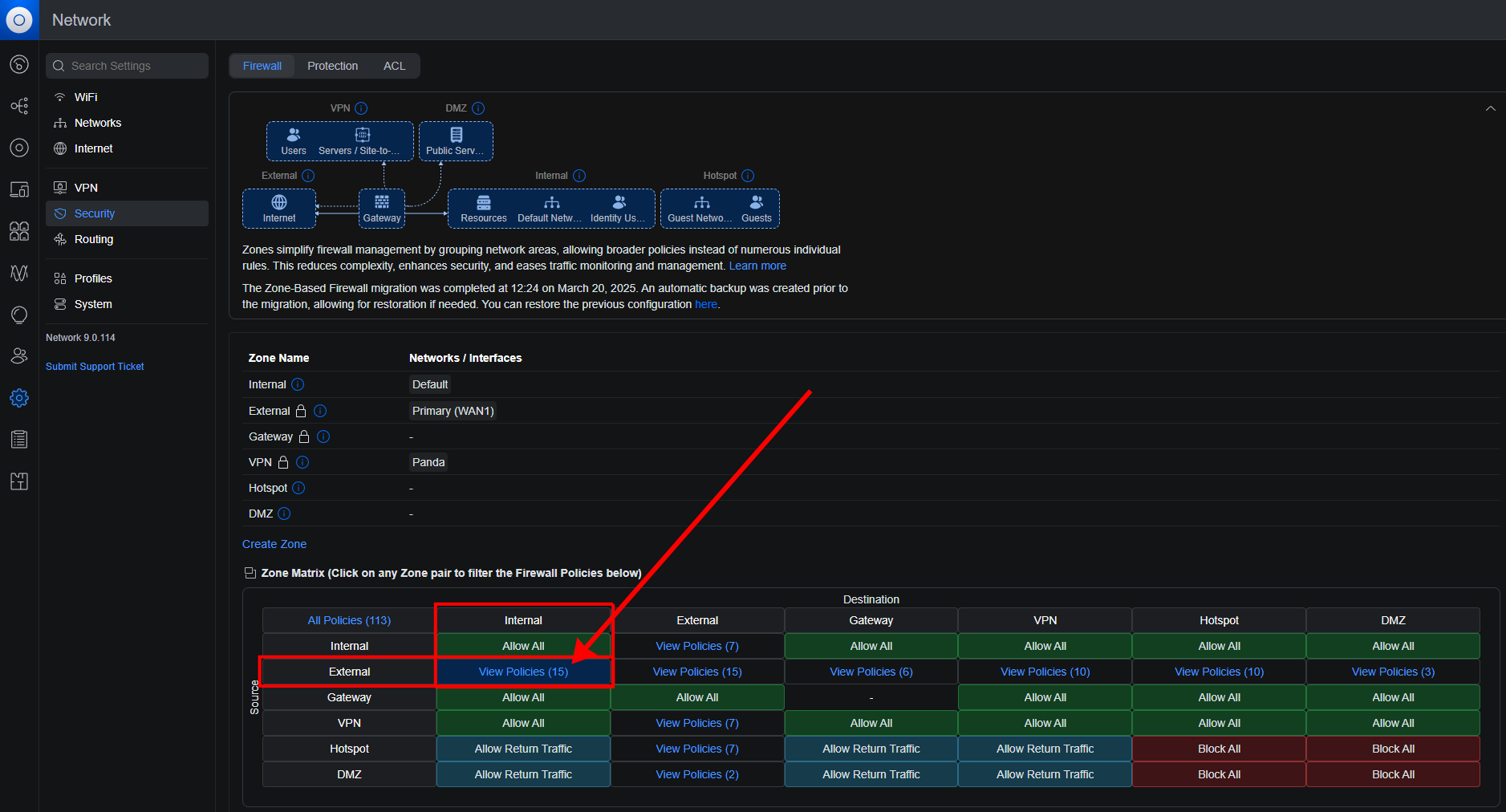Screen dimensions: 1506x812
Task: Select the Guest Network icon under Hotspot
Action: coord(700,202)
